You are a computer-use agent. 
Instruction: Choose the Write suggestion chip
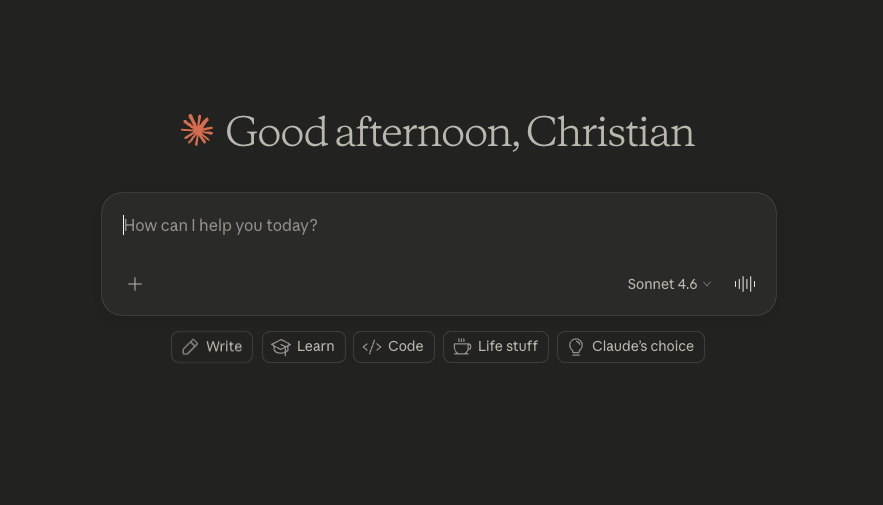[212, 347]
